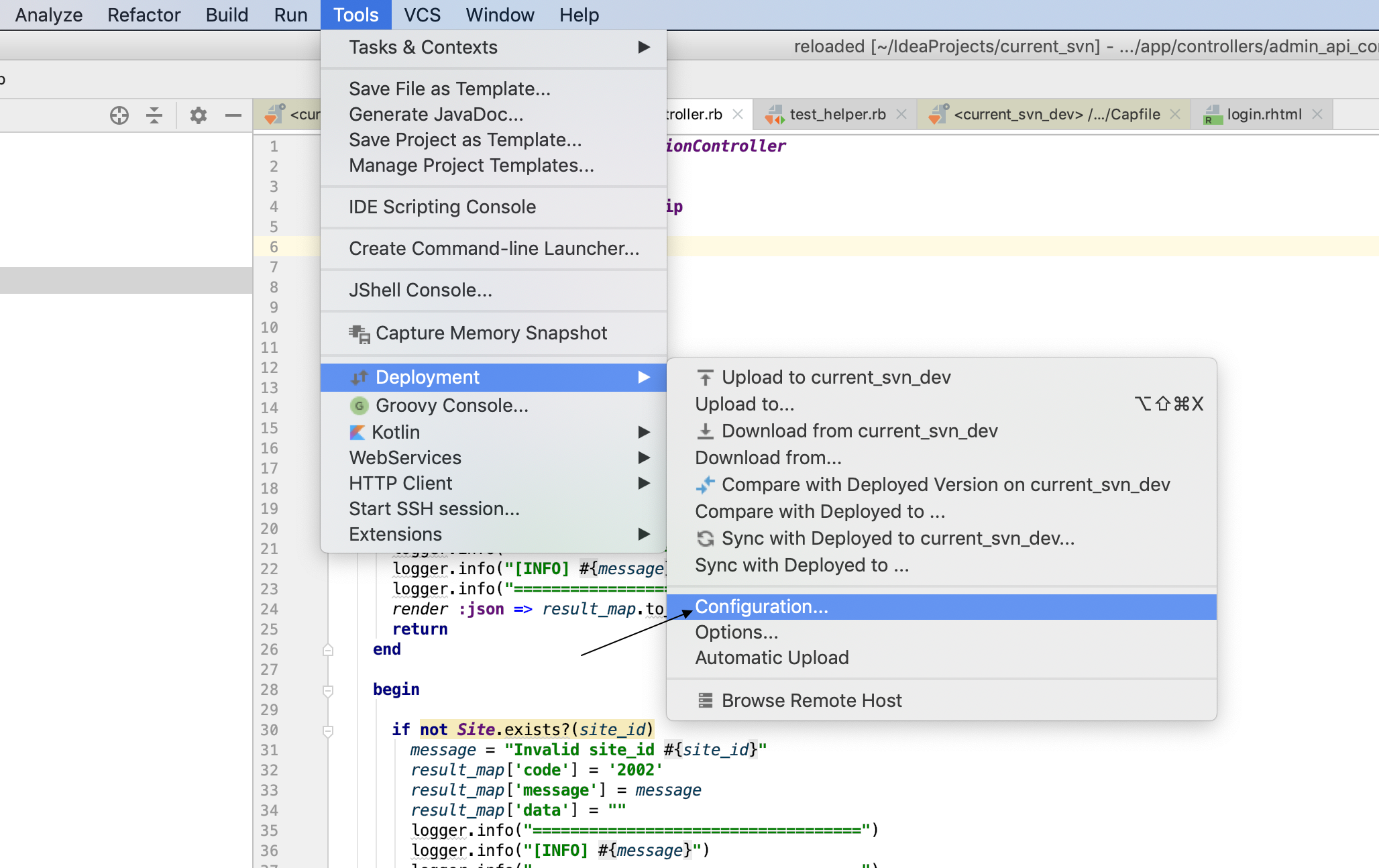The image size is (1379, 868).
Task: Click the upload arrow icon for current_svn_dev
Action: coord(705,378)
